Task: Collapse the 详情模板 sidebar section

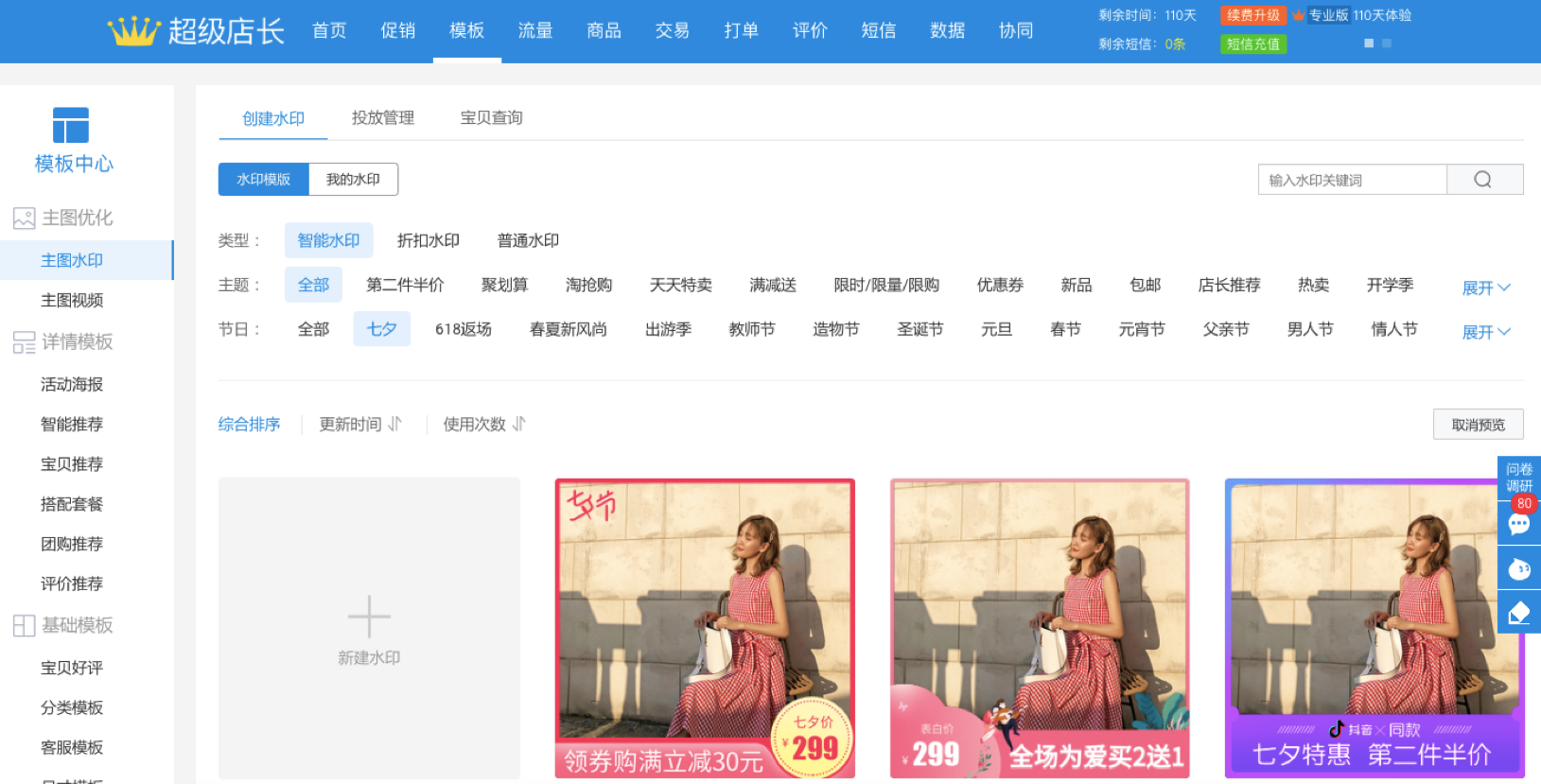Action: pos(77,341)
